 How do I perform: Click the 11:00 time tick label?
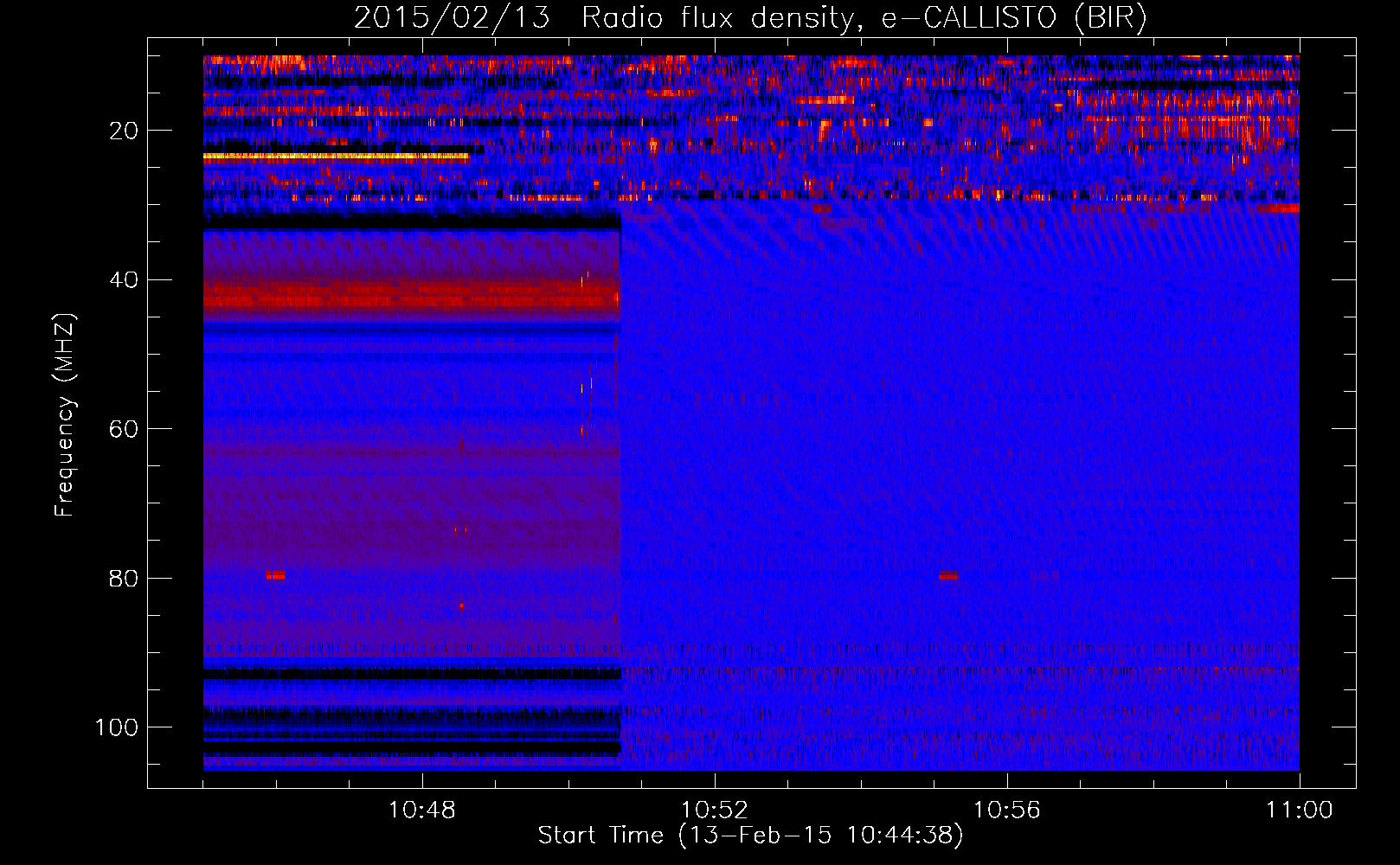1299,811
